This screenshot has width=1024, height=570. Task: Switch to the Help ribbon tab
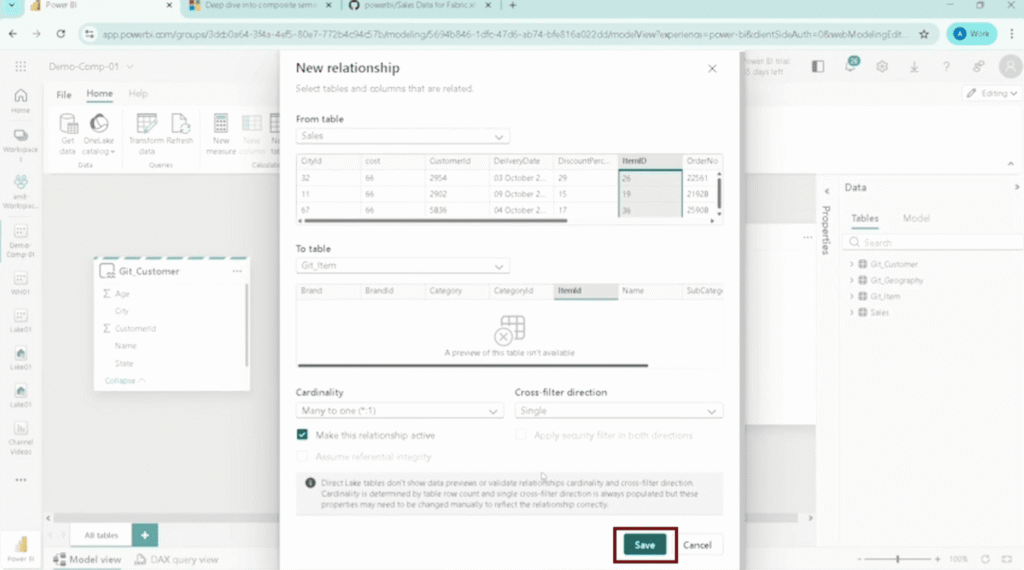[138, 94]
